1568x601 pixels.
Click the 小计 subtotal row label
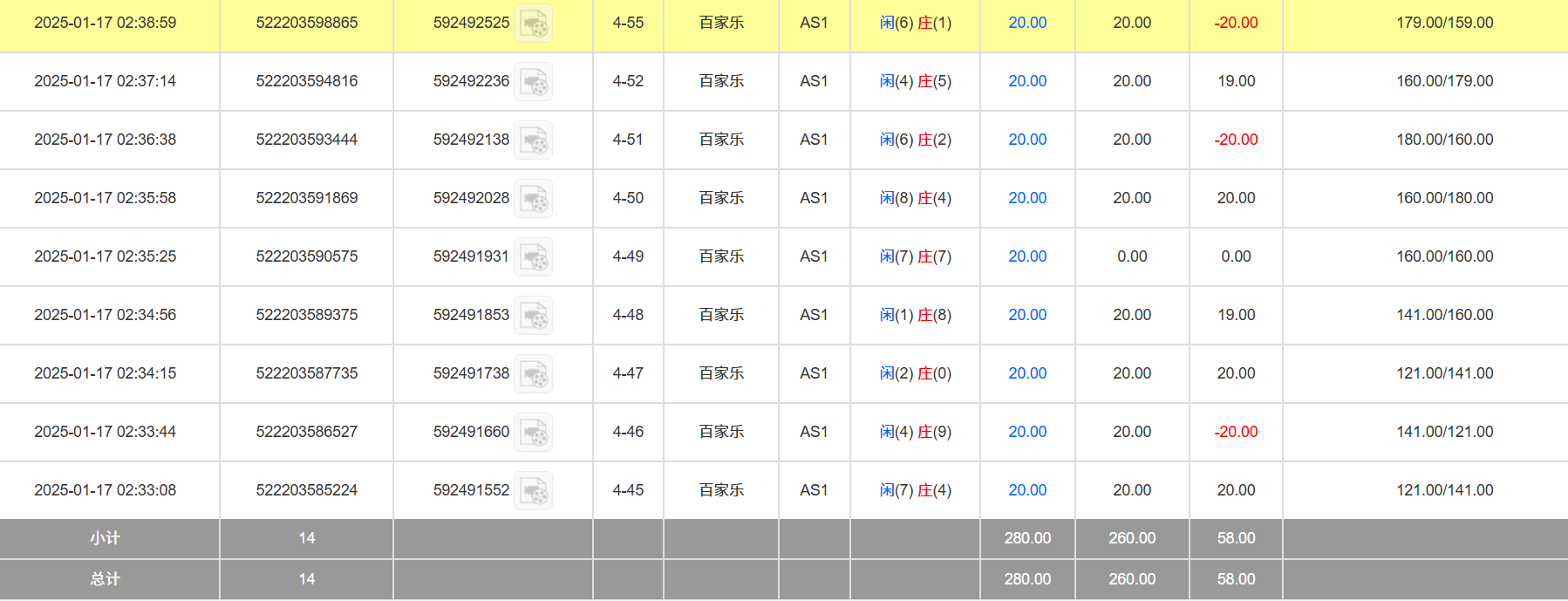[x=105, y=538]
